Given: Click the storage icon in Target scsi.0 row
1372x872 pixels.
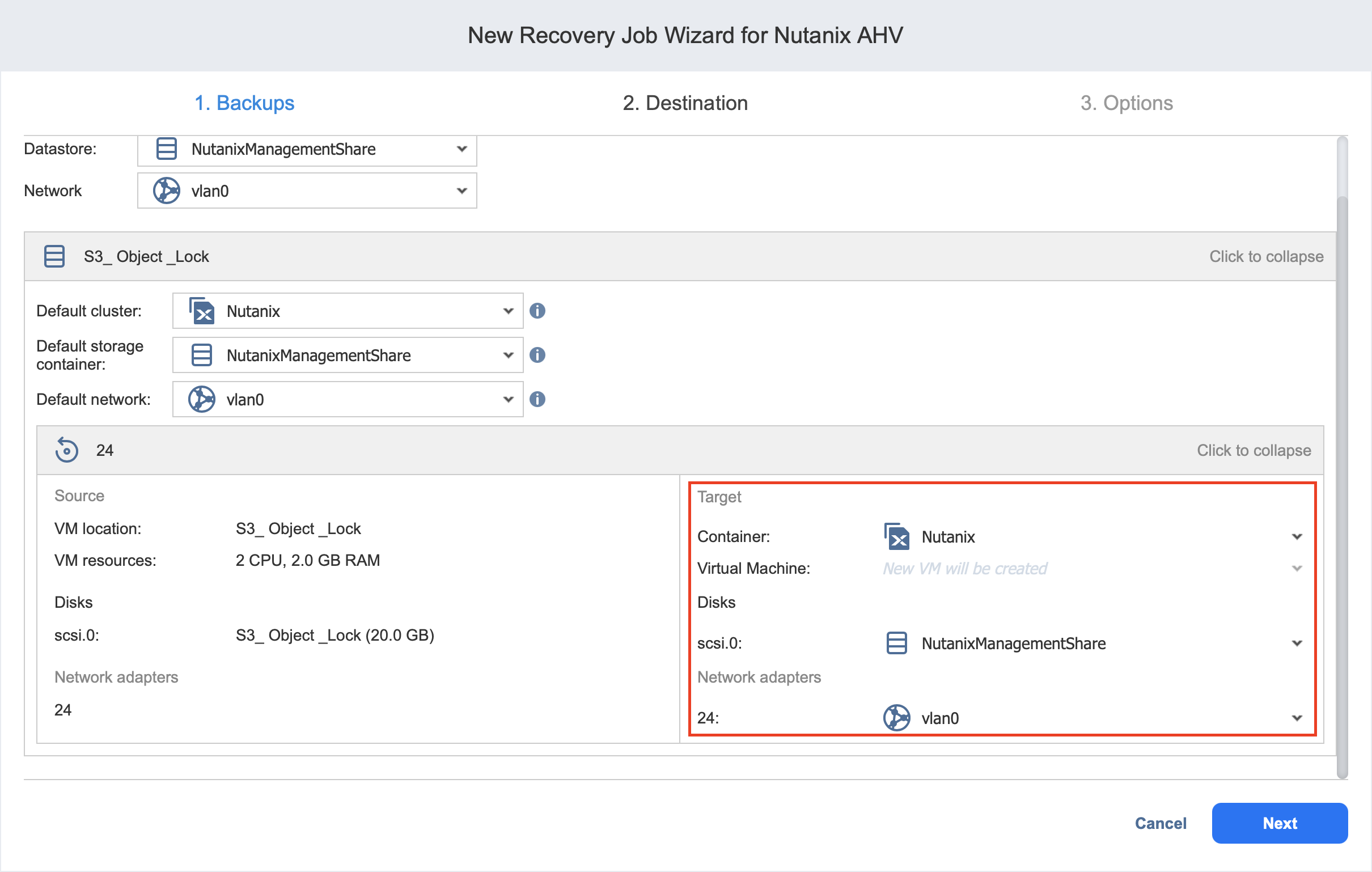Looking at the screenshot, I should click(x=897, y=643).
